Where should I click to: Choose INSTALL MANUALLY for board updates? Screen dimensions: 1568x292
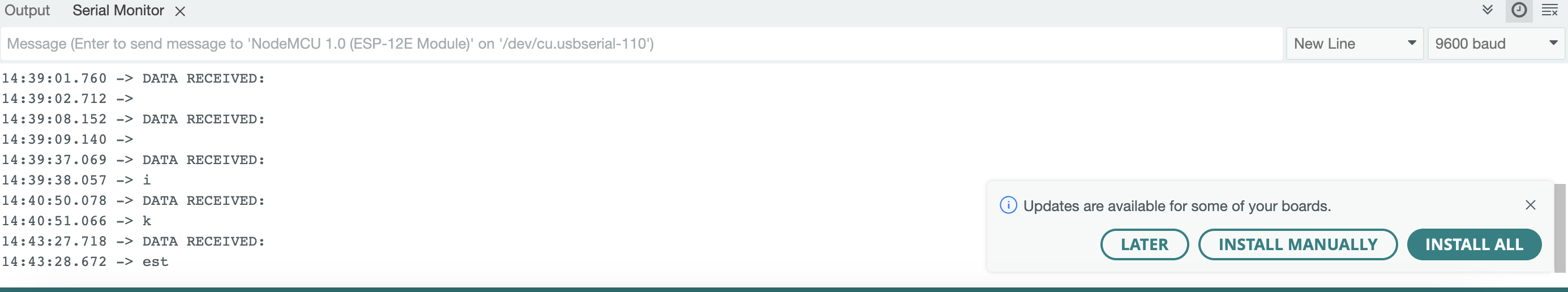[x=1297, y=244]
